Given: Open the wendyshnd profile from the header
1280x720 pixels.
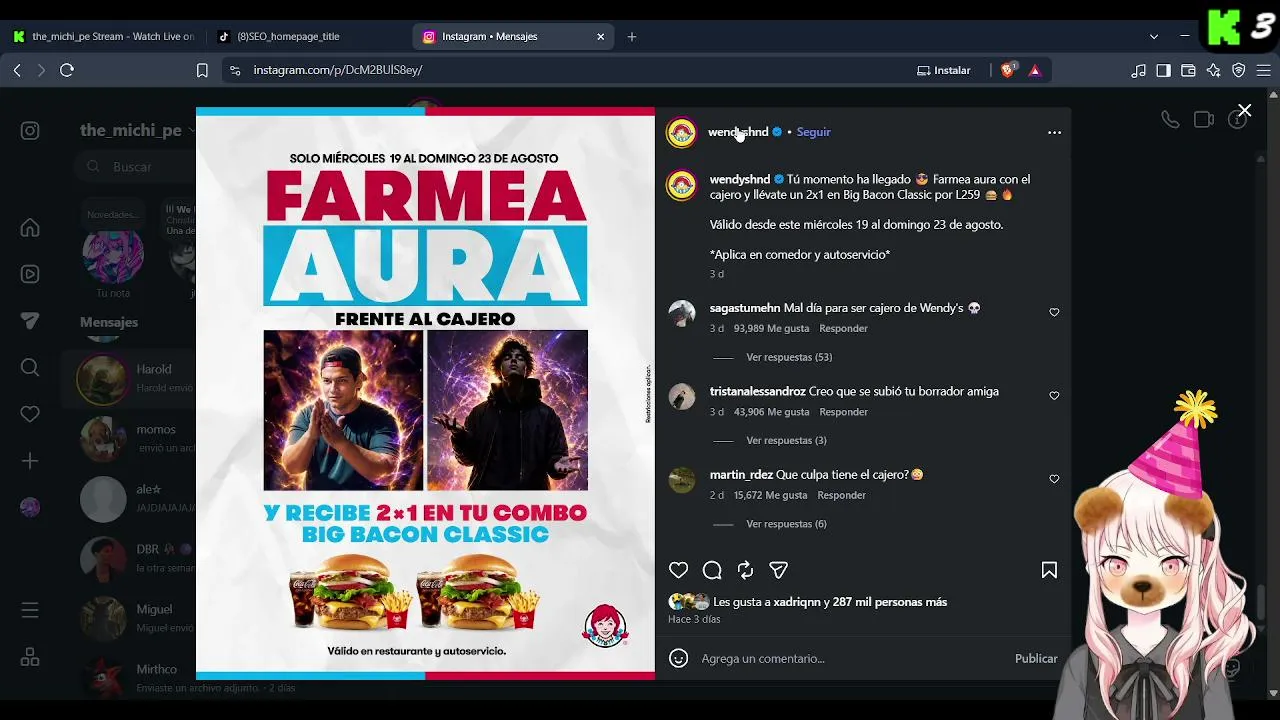Looking at the screenshot, I should pos(738,132).
